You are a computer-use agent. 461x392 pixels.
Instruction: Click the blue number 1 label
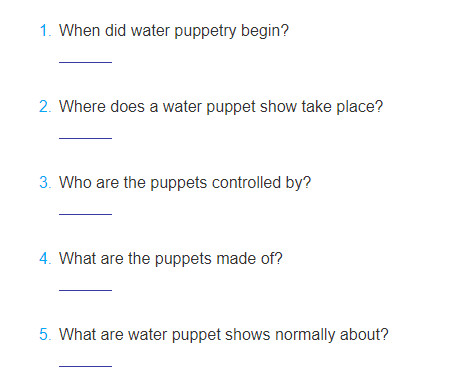pyautogui.click(x=45, y=31)
